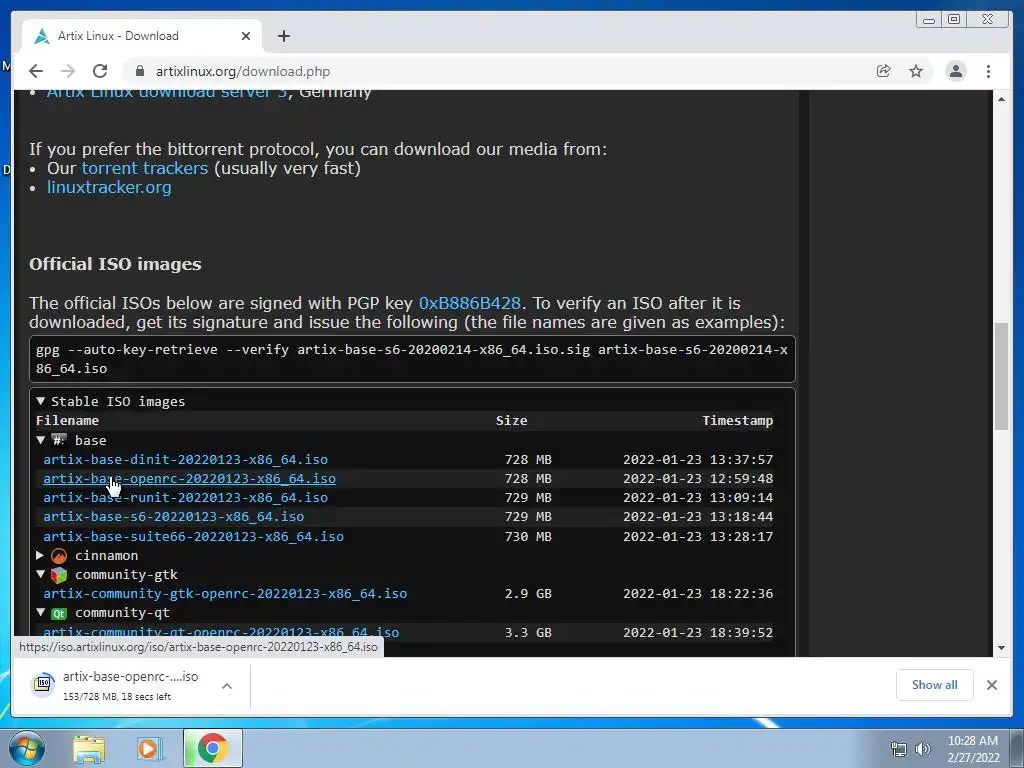Open PGP key 0xB886B428 link
This screenshot has height=768, width=1024.
tap(470, 303)
